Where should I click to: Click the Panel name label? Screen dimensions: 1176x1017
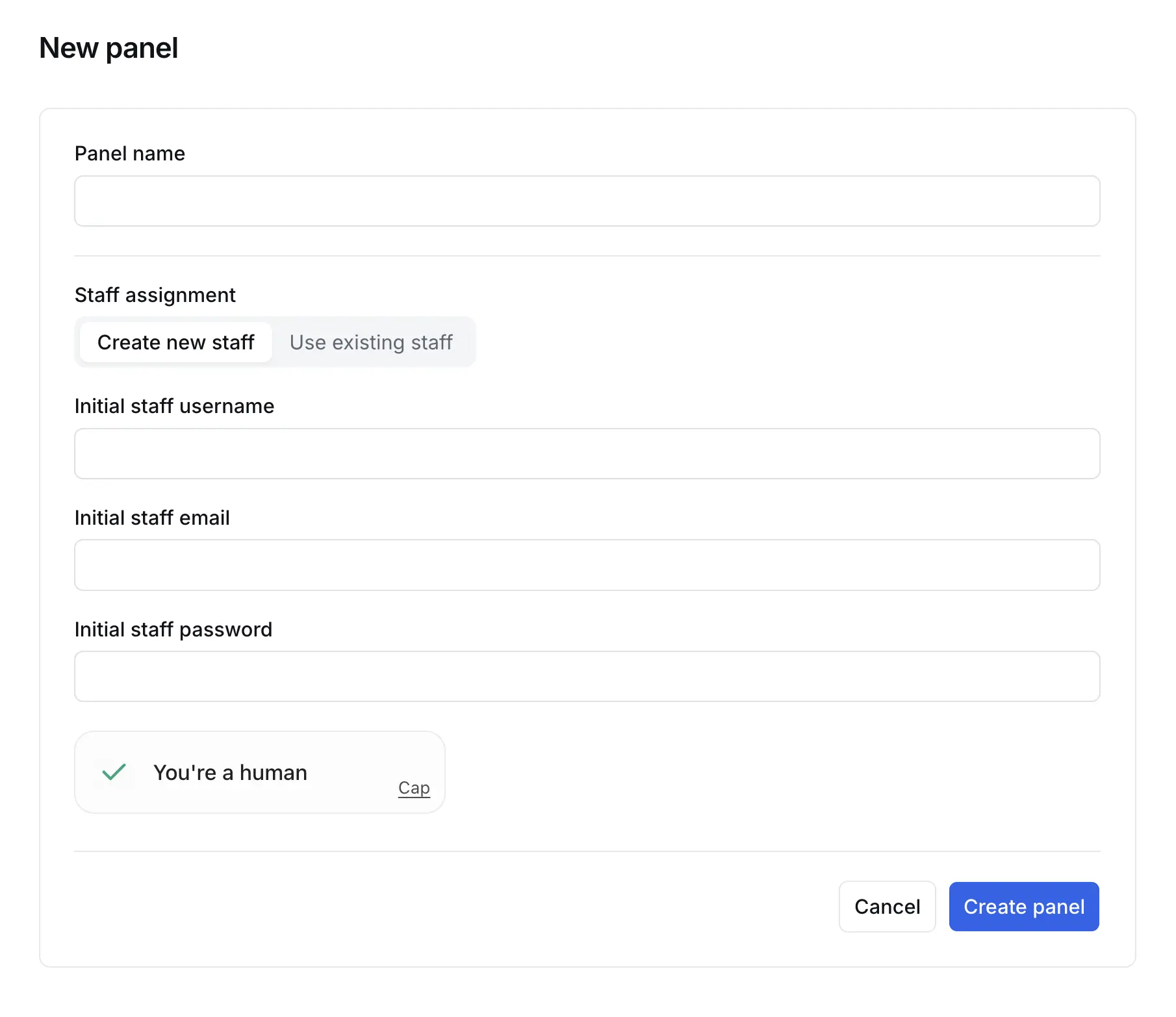pyautogui.click(x=130, y=154)
